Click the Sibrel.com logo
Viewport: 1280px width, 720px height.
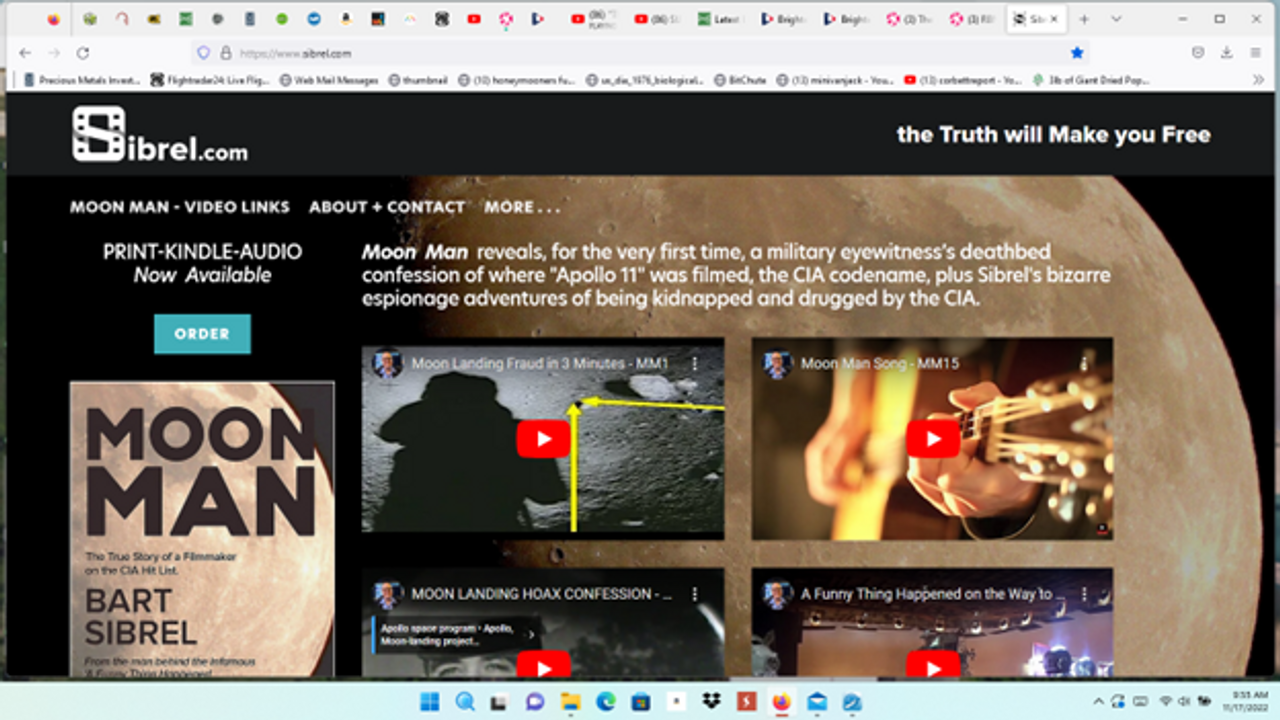pos(160,135)
